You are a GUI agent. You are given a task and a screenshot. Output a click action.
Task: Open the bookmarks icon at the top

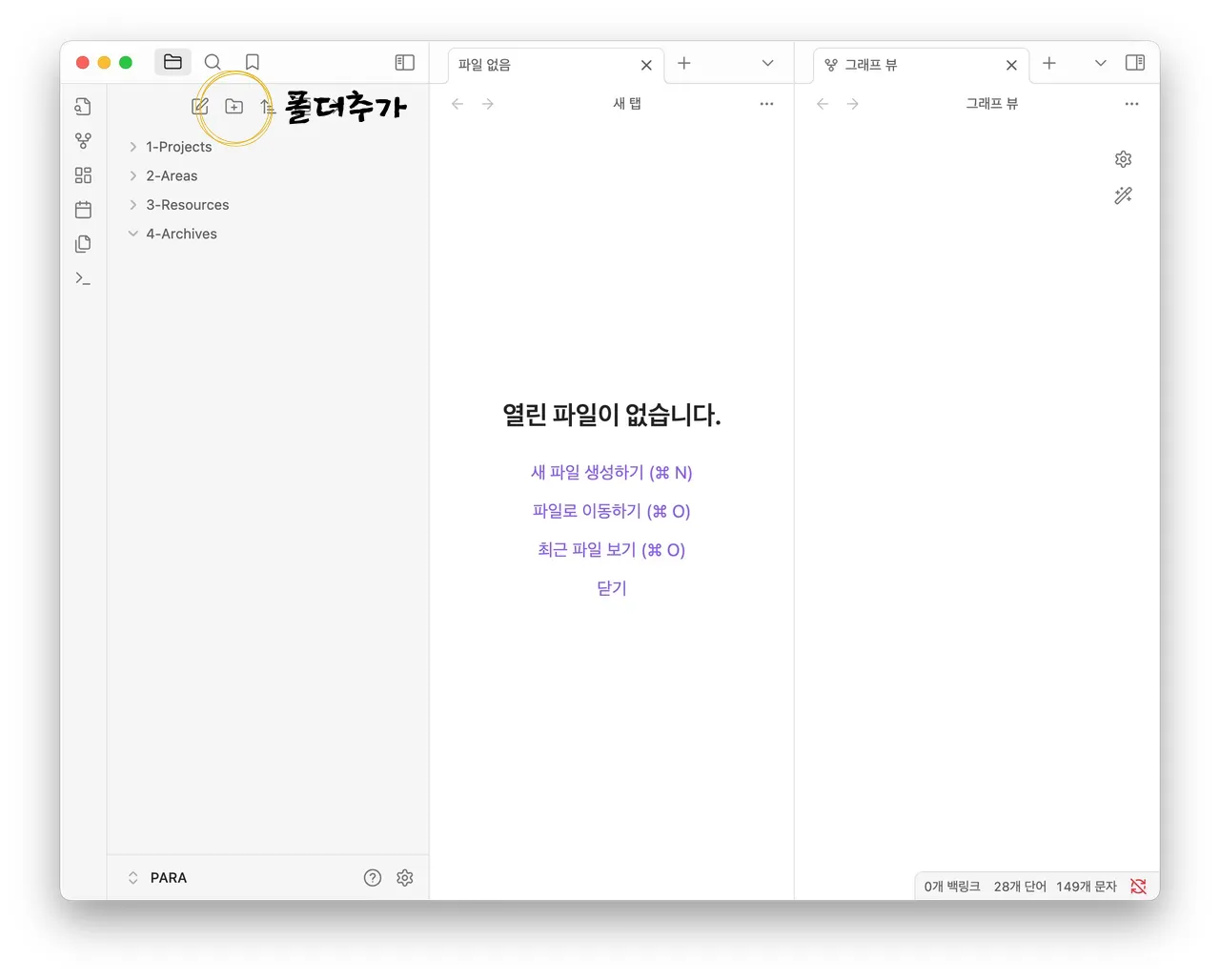point(251,61)
